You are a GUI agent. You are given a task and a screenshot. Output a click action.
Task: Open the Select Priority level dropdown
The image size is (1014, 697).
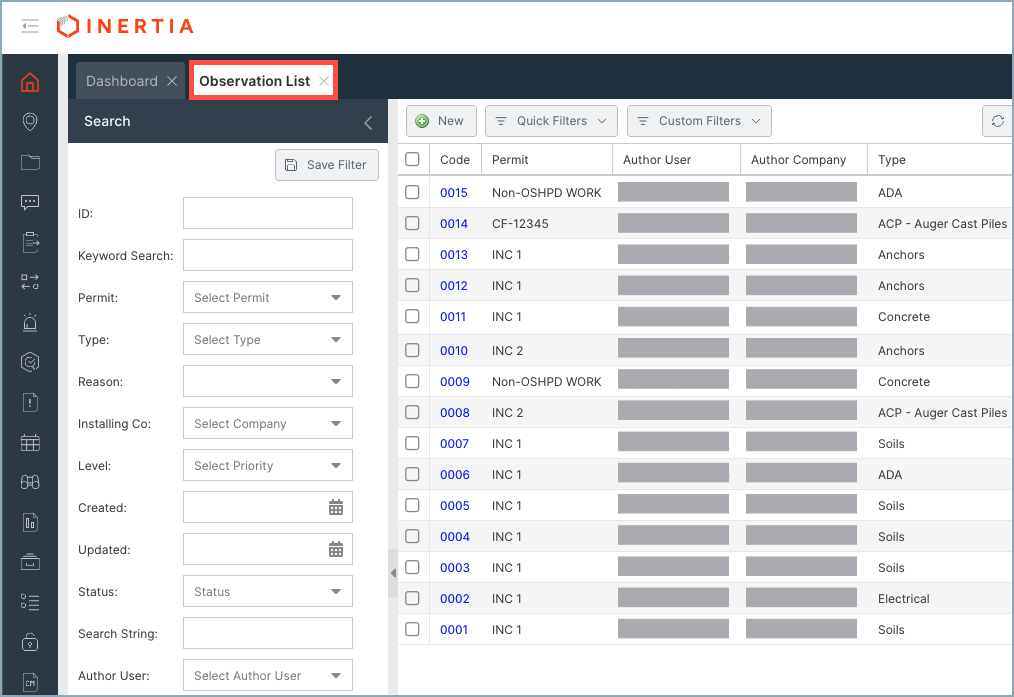click(268, 466)
